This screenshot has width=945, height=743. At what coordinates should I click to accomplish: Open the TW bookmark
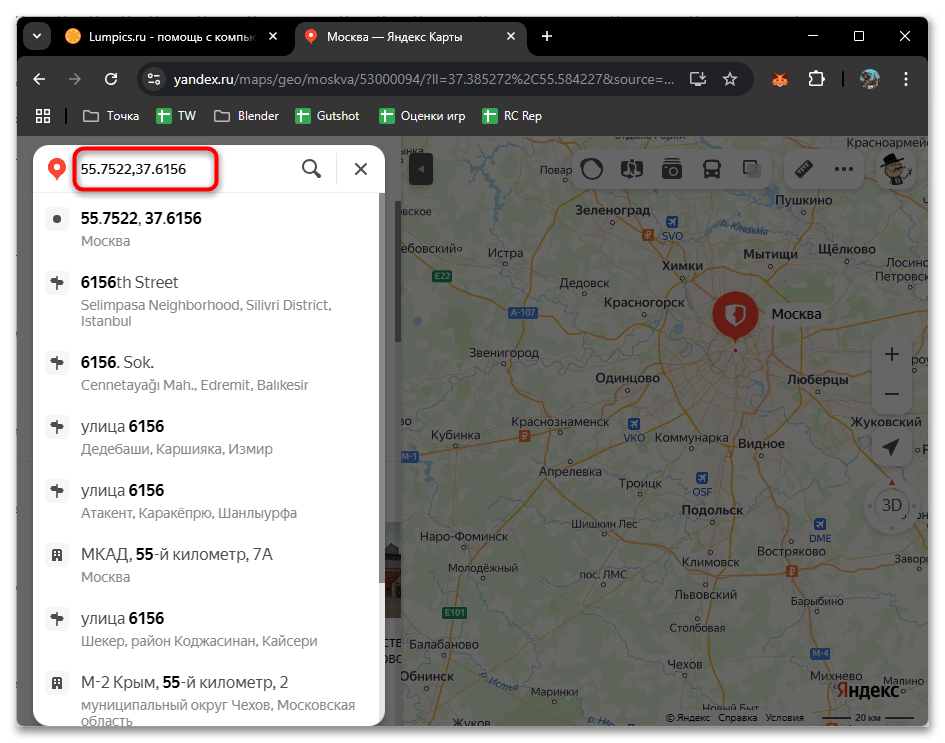[176, 116]
